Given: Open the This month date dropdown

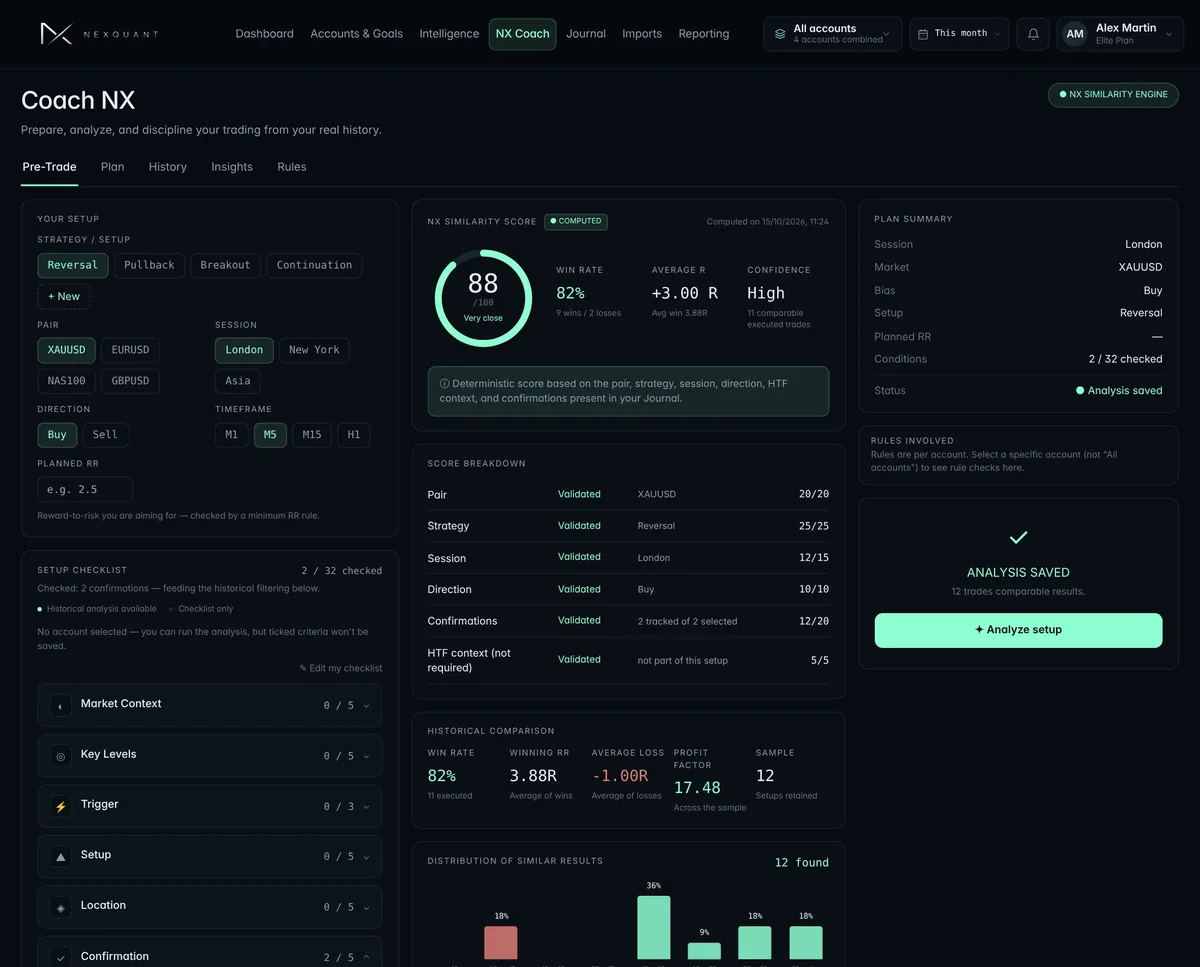Looking at the screenshot, I should click(x=959, y=34).
